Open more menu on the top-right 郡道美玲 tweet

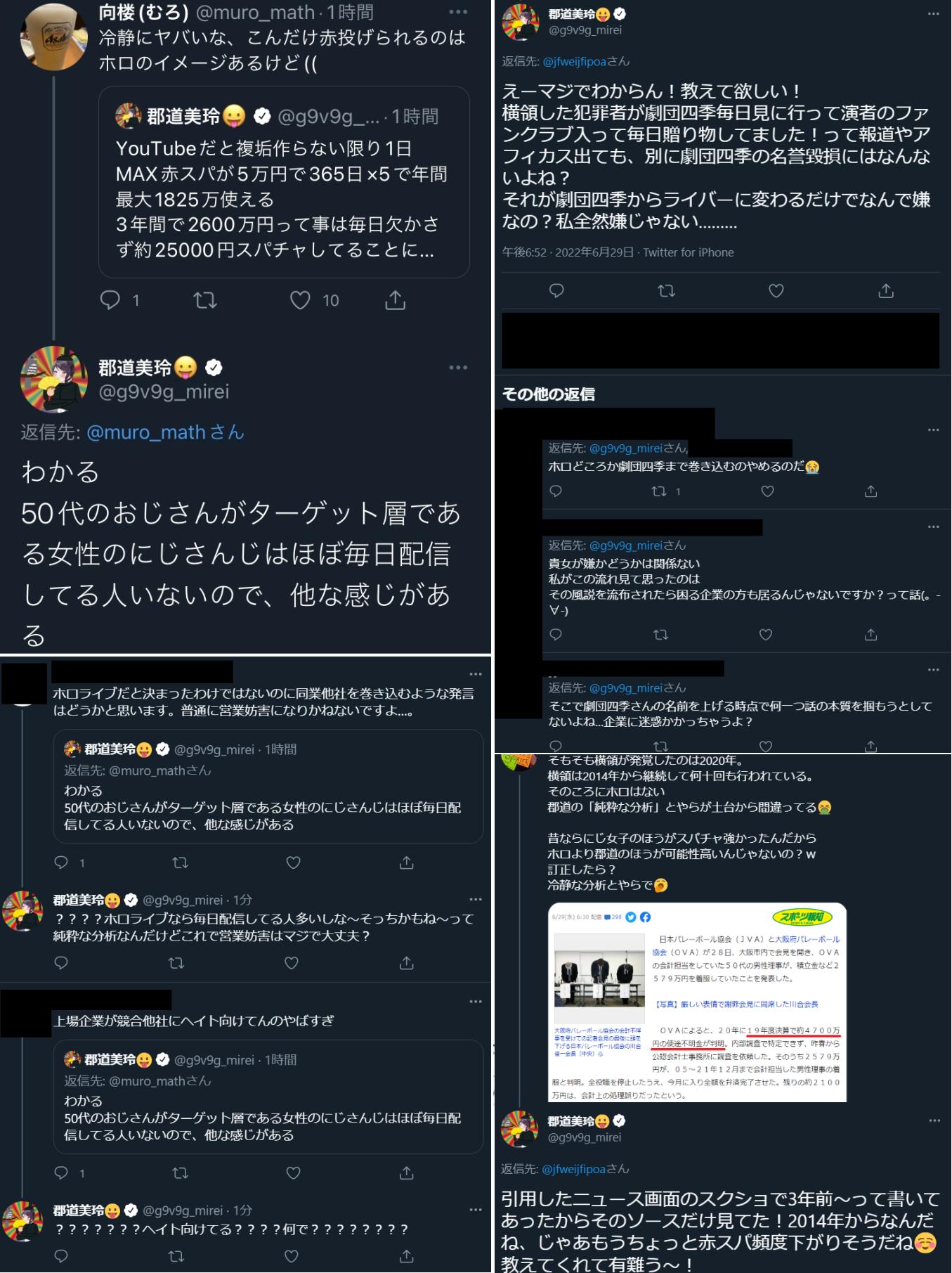[933, 13]
